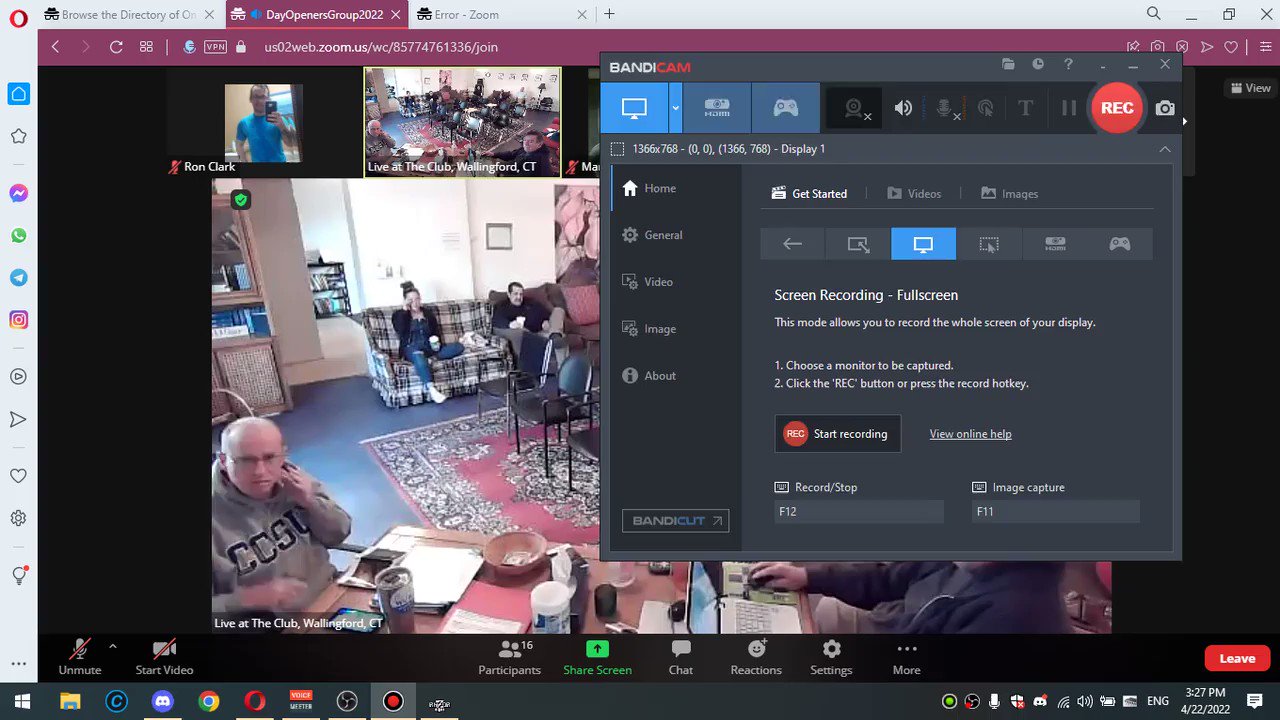Click Share Screen in Zoom

[x=597, y=657]
